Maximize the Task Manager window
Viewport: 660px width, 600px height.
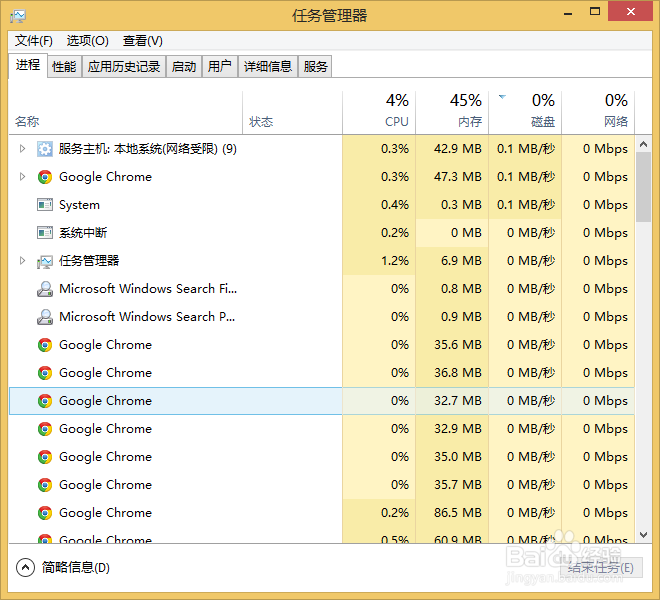coord(595,11)
